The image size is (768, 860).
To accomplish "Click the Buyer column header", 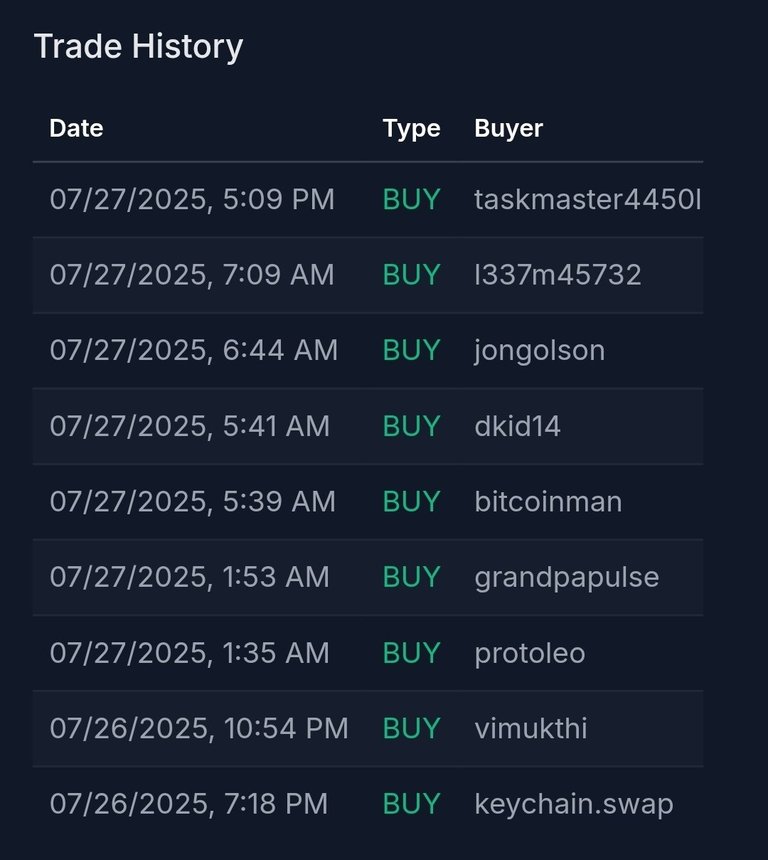I will [x=509, y=129].
